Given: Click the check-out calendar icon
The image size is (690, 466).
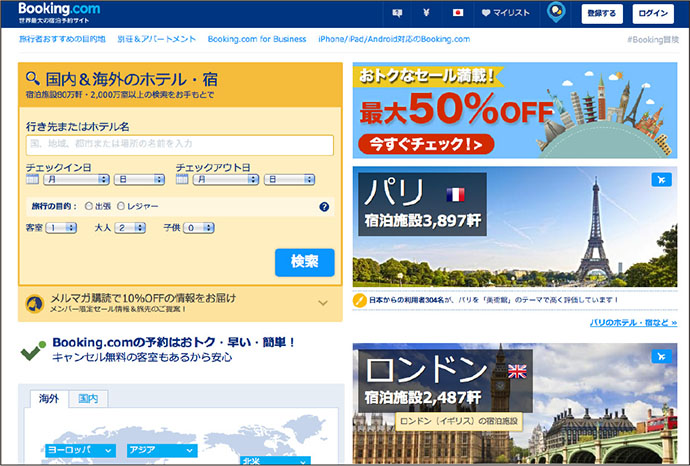Looking at the screenshot, I should click(x=182, y=179).
